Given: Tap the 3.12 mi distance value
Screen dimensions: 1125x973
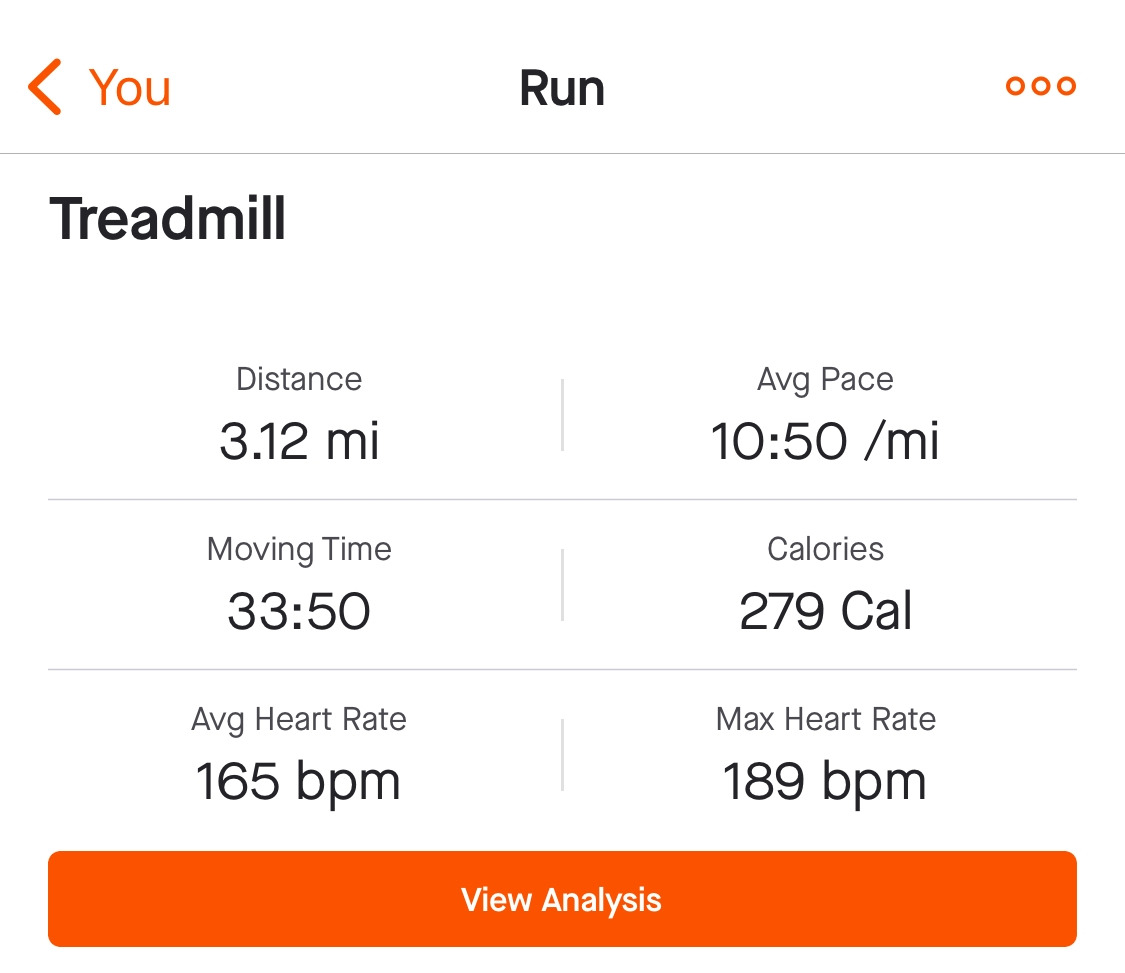Looking at the screenshot, I should (x=299, y=441).
